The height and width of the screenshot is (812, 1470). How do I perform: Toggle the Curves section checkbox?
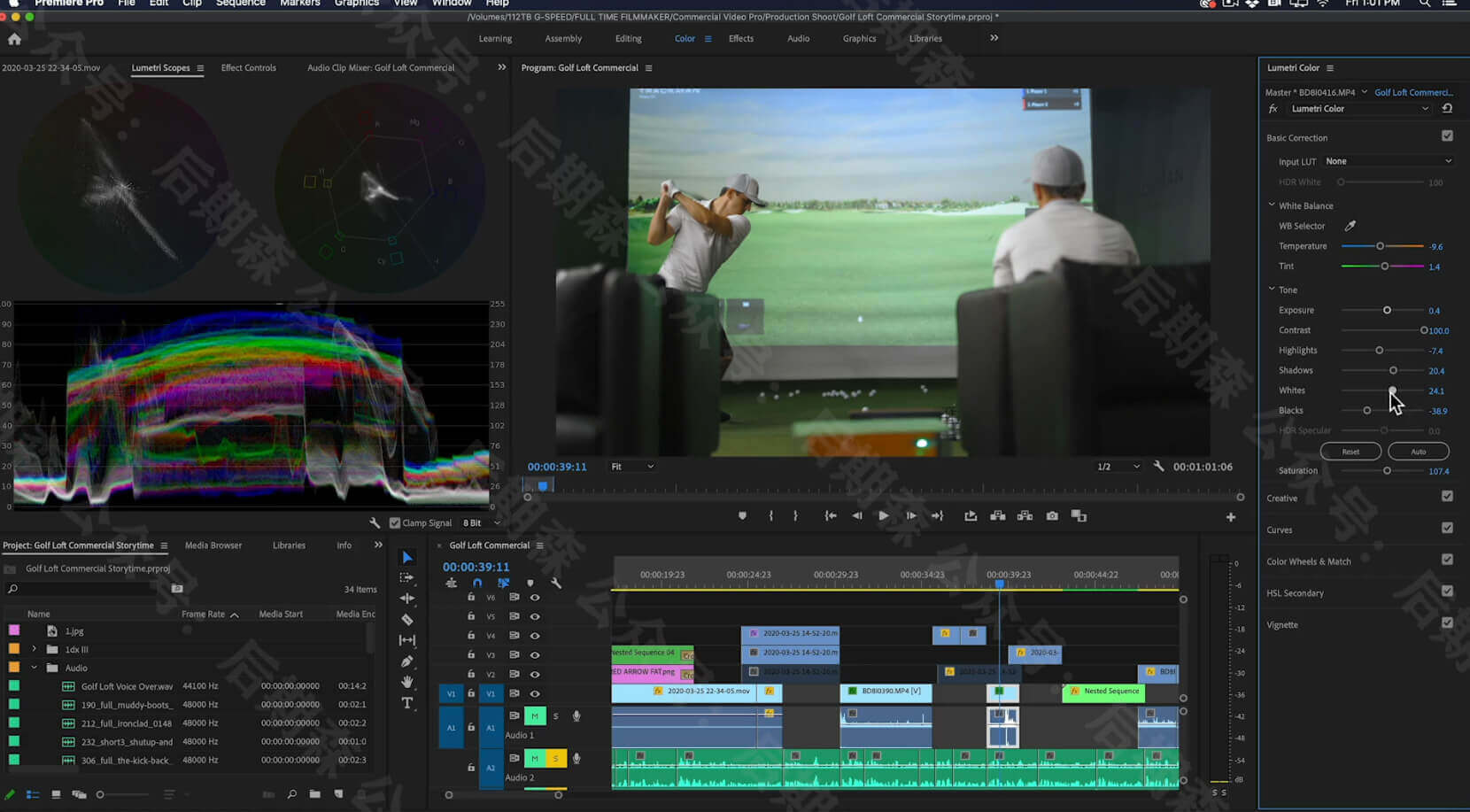click(1447, 529)
